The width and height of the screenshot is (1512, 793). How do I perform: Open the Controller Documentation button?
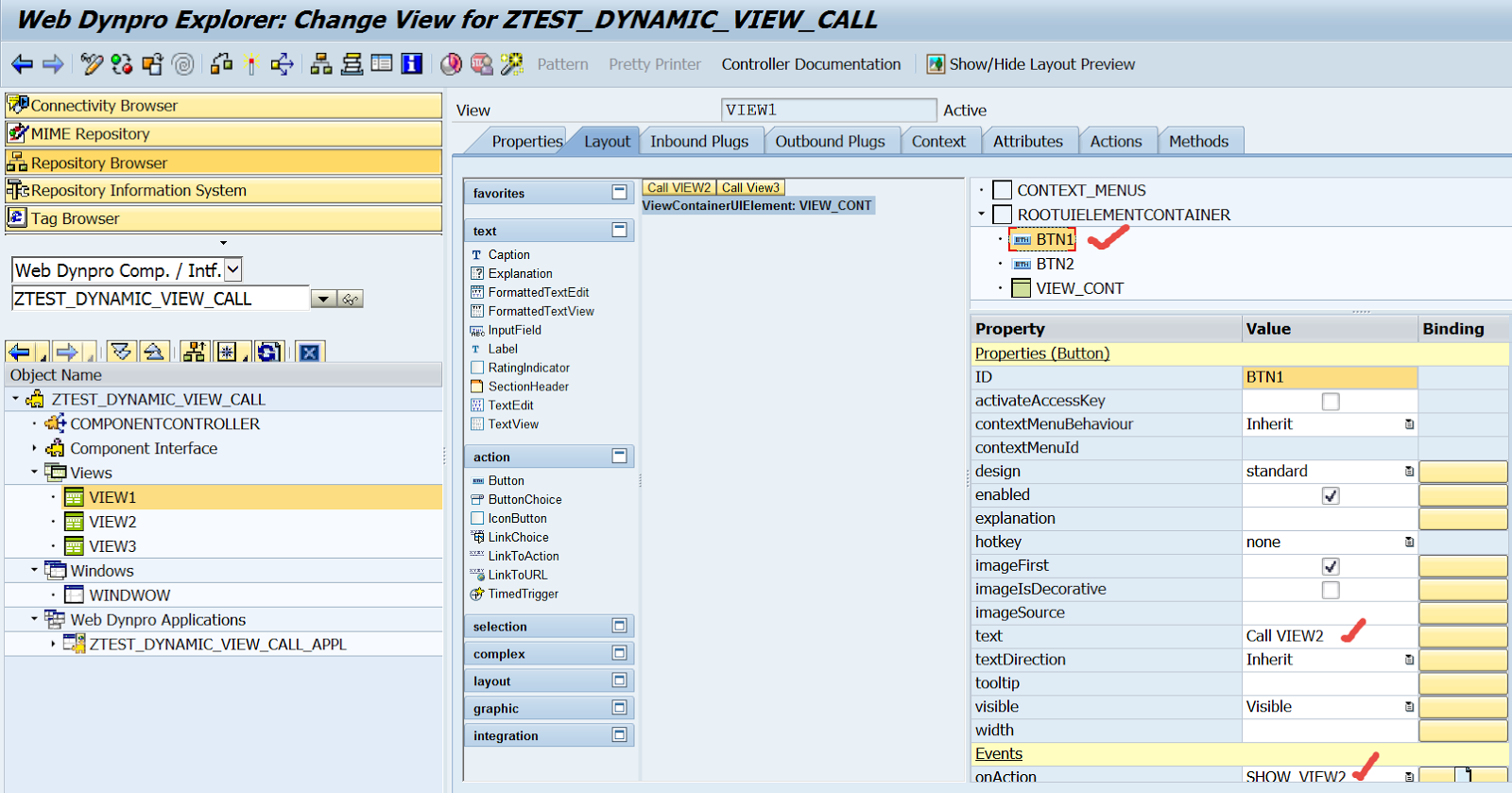click(x=811, y=64)
